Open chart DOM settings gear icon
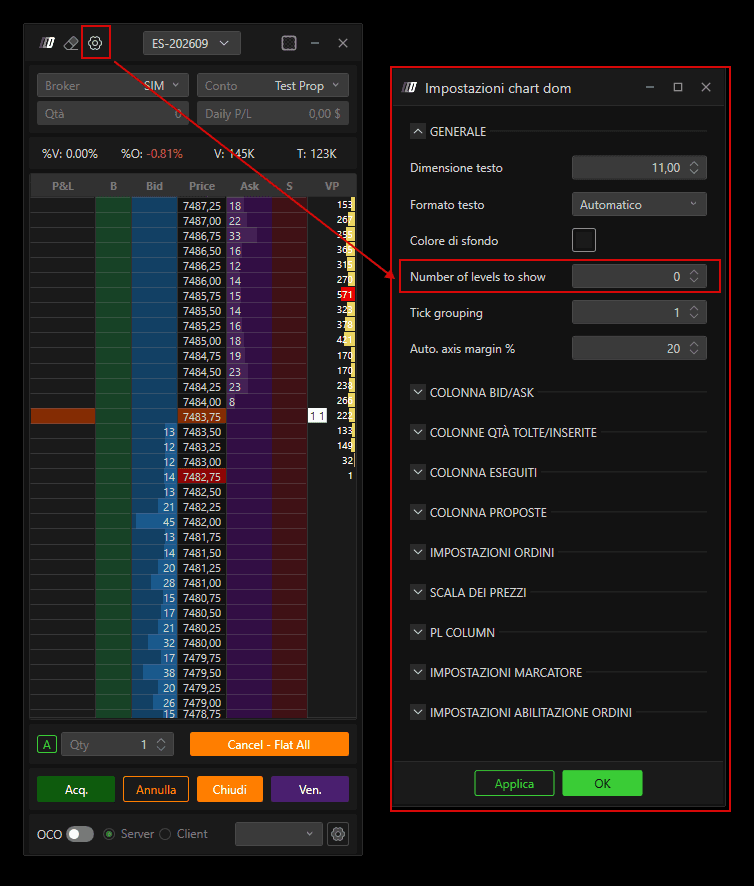 tap(95, 43)
